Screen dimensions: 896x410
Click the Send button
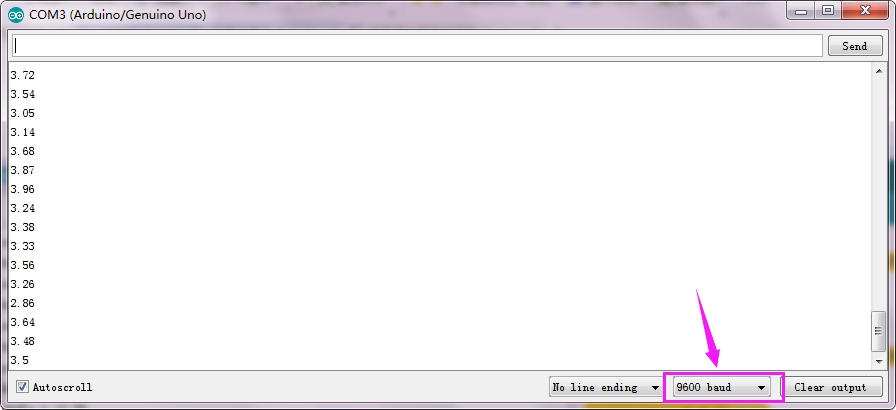coord(854,46)
